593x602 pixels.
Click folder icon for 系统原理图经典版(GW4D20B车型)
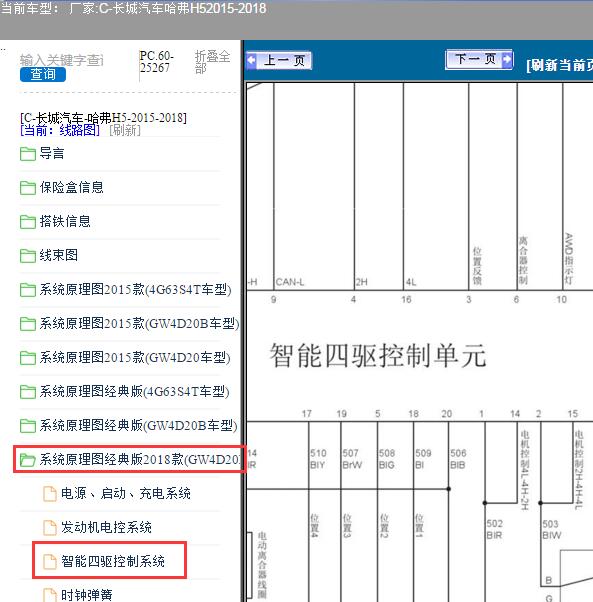[x=28, y=425]
